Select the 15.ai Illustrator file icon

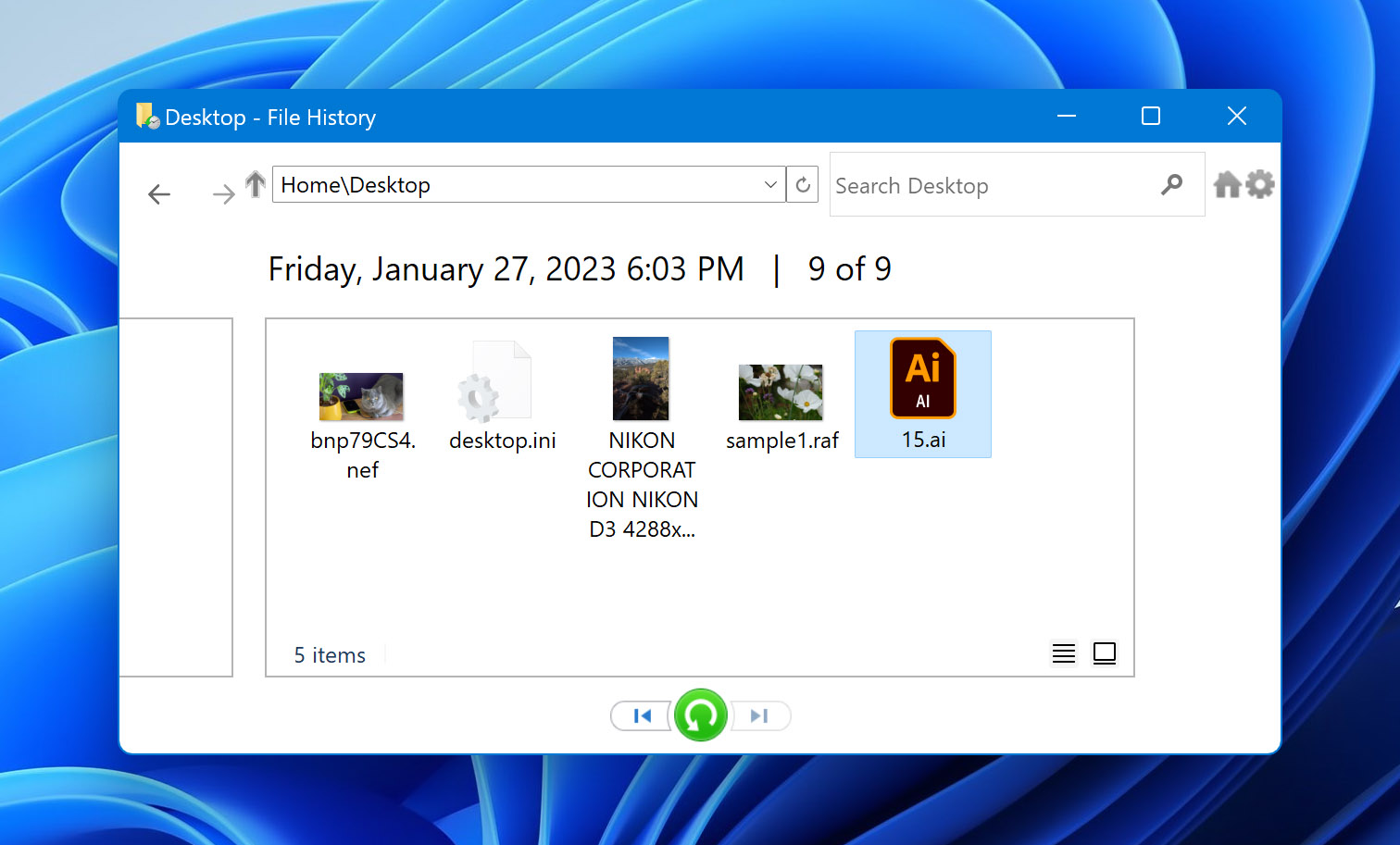(x=923, y=379)
